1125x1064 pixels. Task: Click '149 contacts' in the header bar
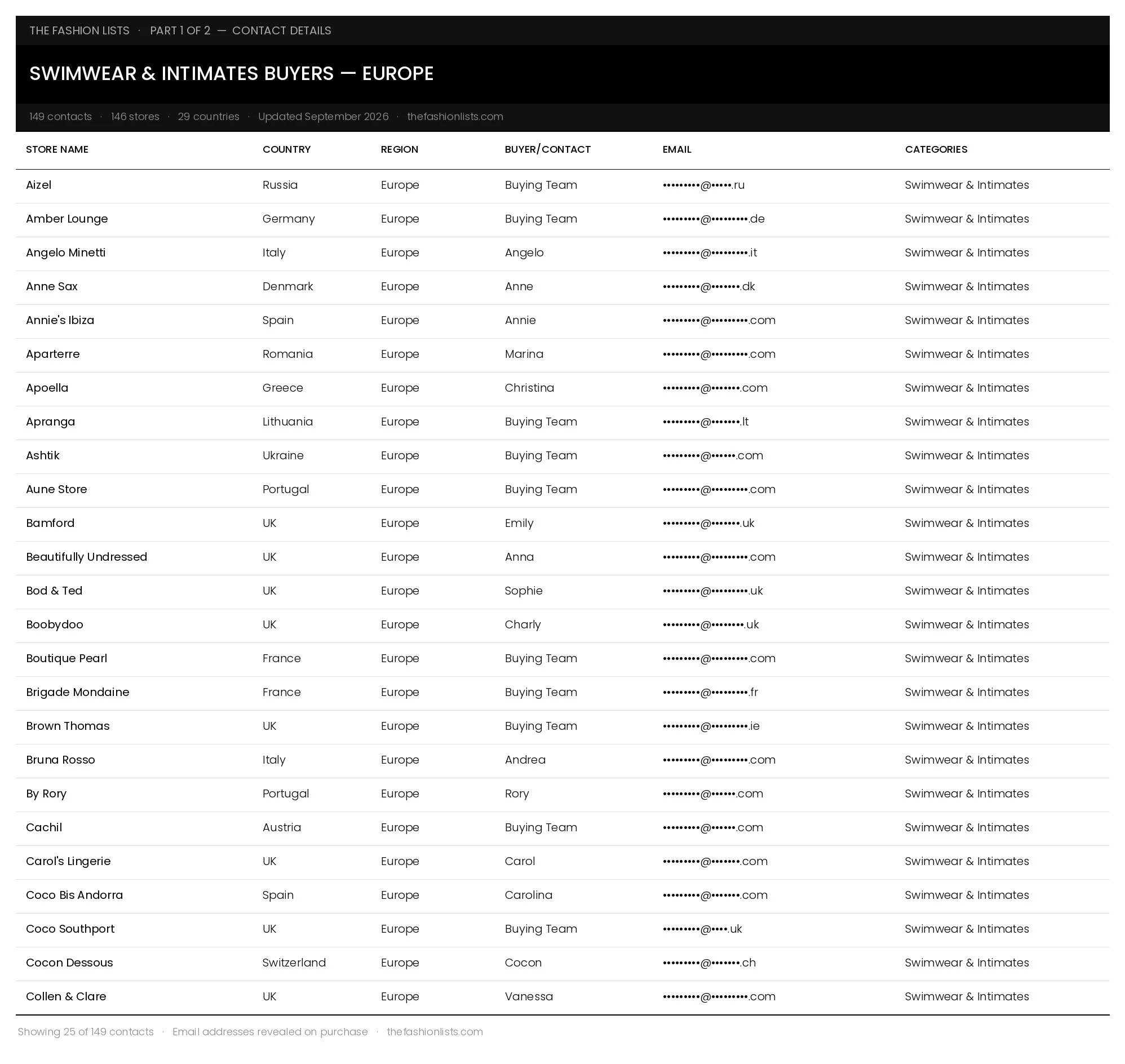[x=61, y=117]
